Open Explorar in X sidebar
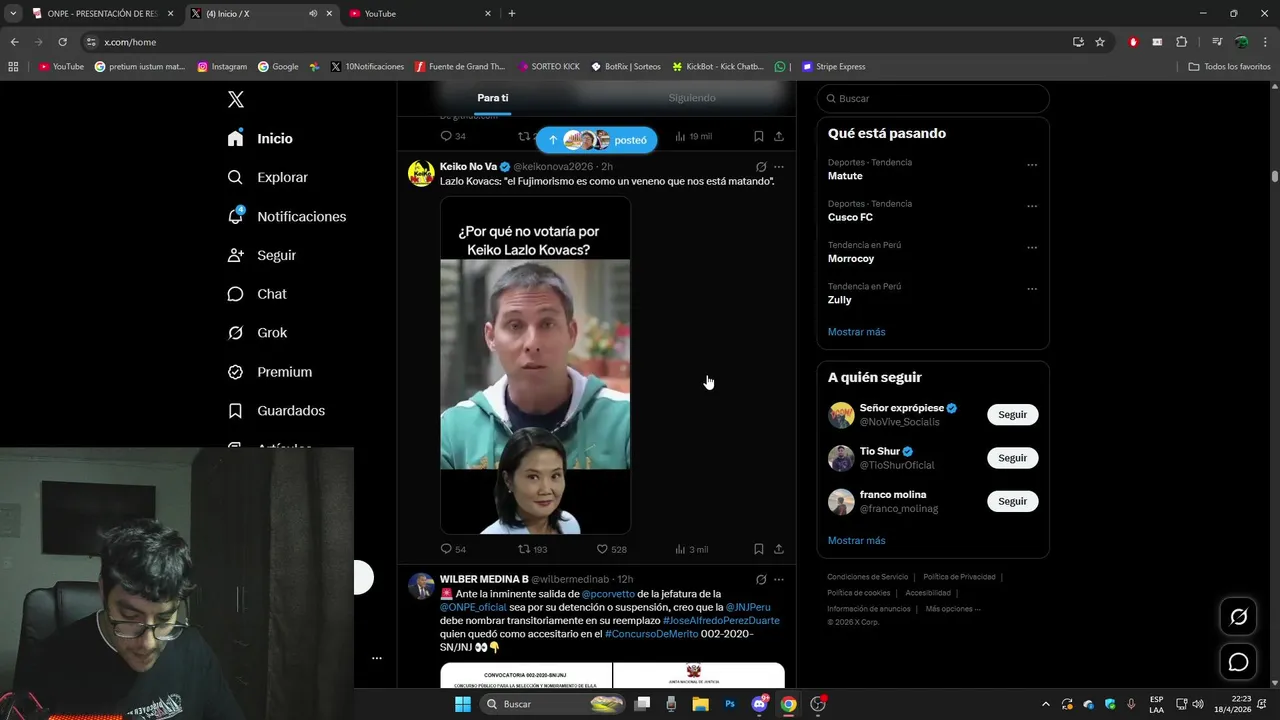 267,177
